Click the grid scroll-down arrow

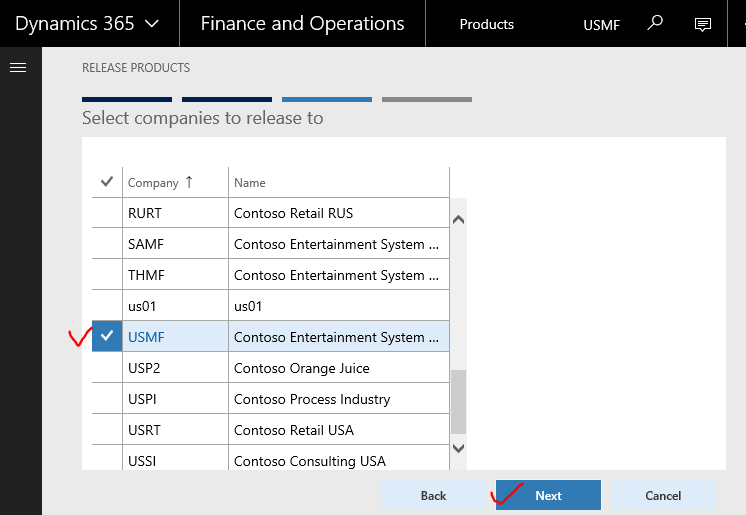[458, 448]
